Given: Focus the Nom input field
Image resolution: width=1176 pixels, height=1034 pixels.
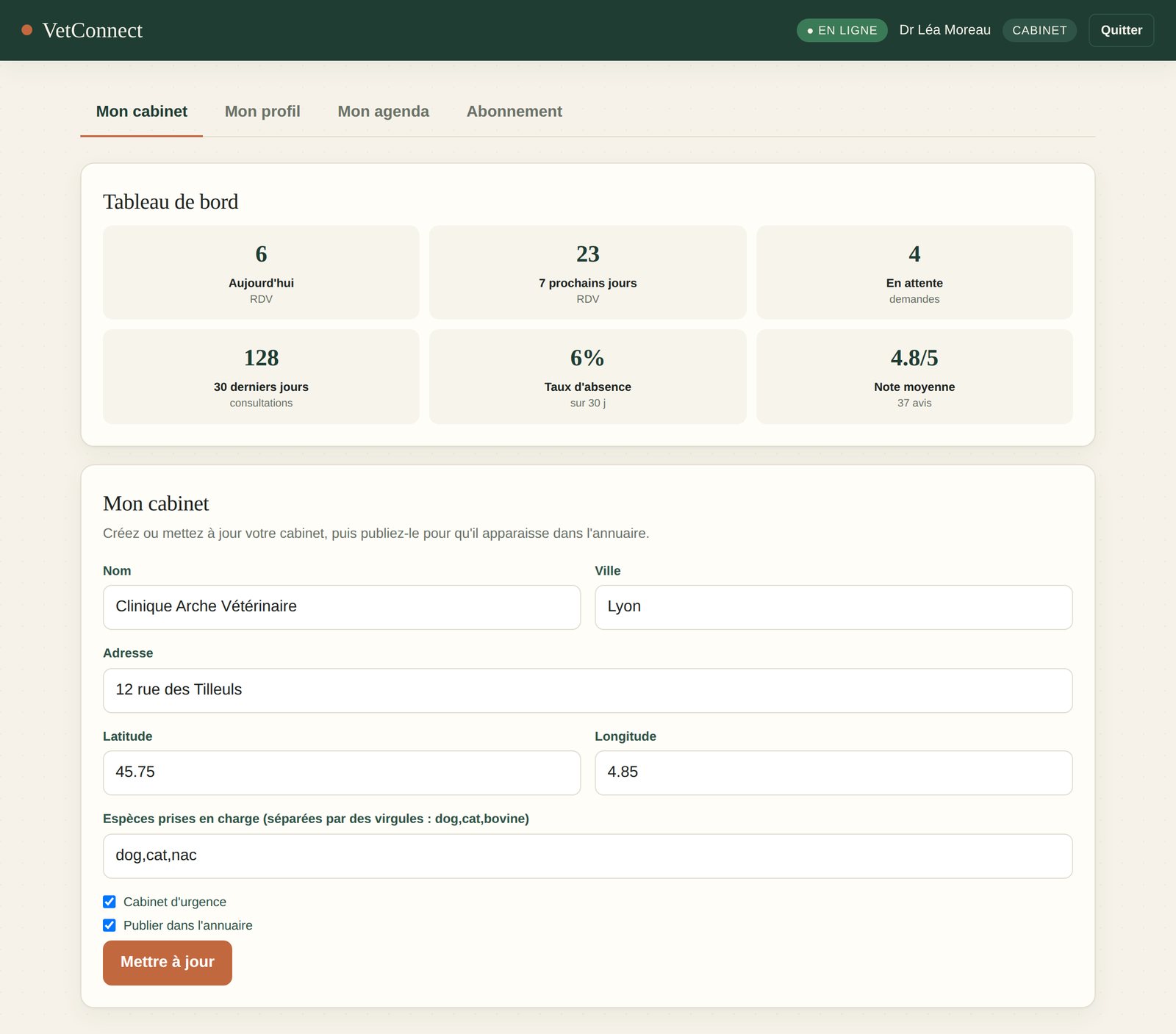Looking at the screenshot, I should [x=342, y=607].
